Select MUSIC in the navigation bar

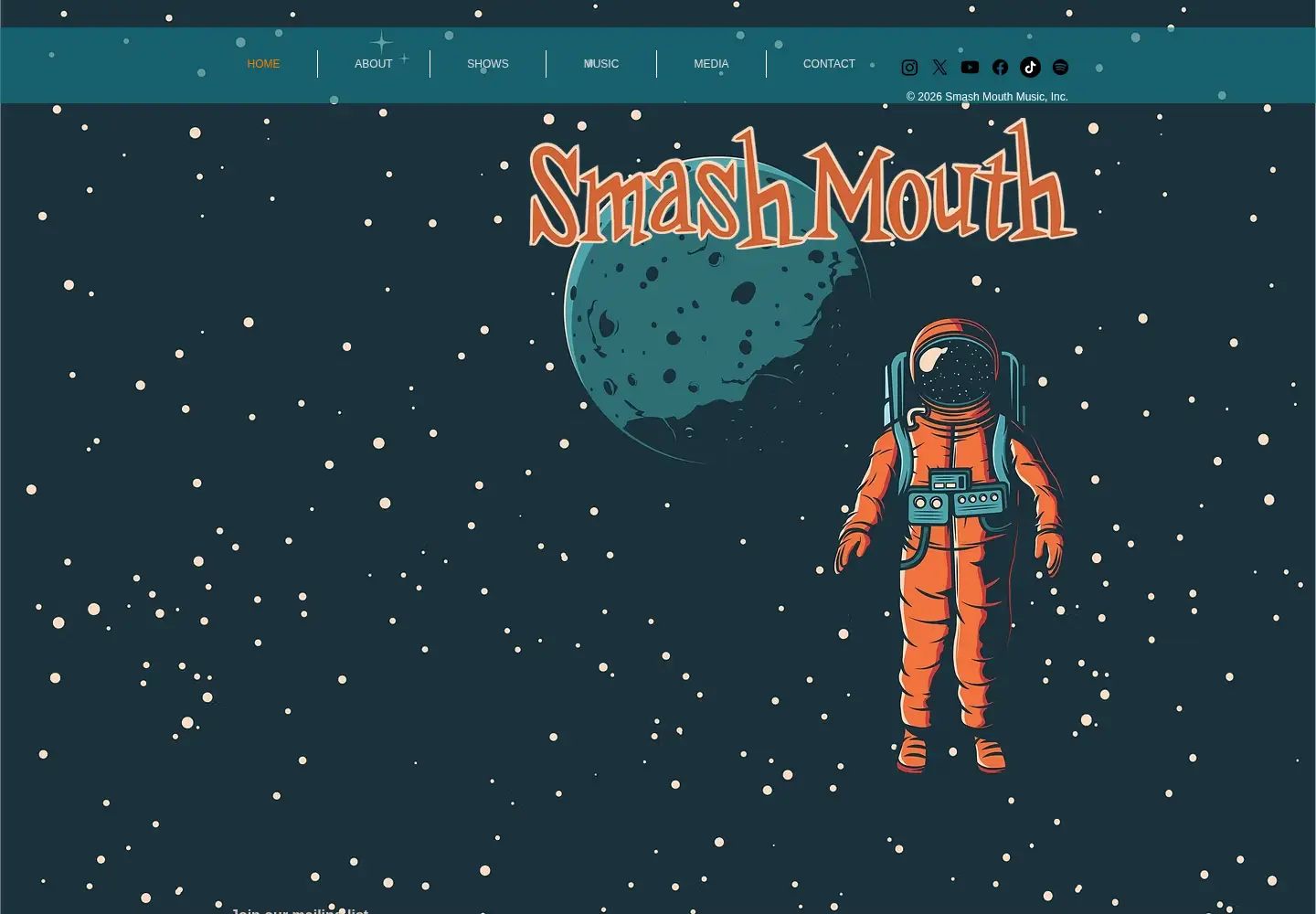pyautogui.click(x=601, y=64)
